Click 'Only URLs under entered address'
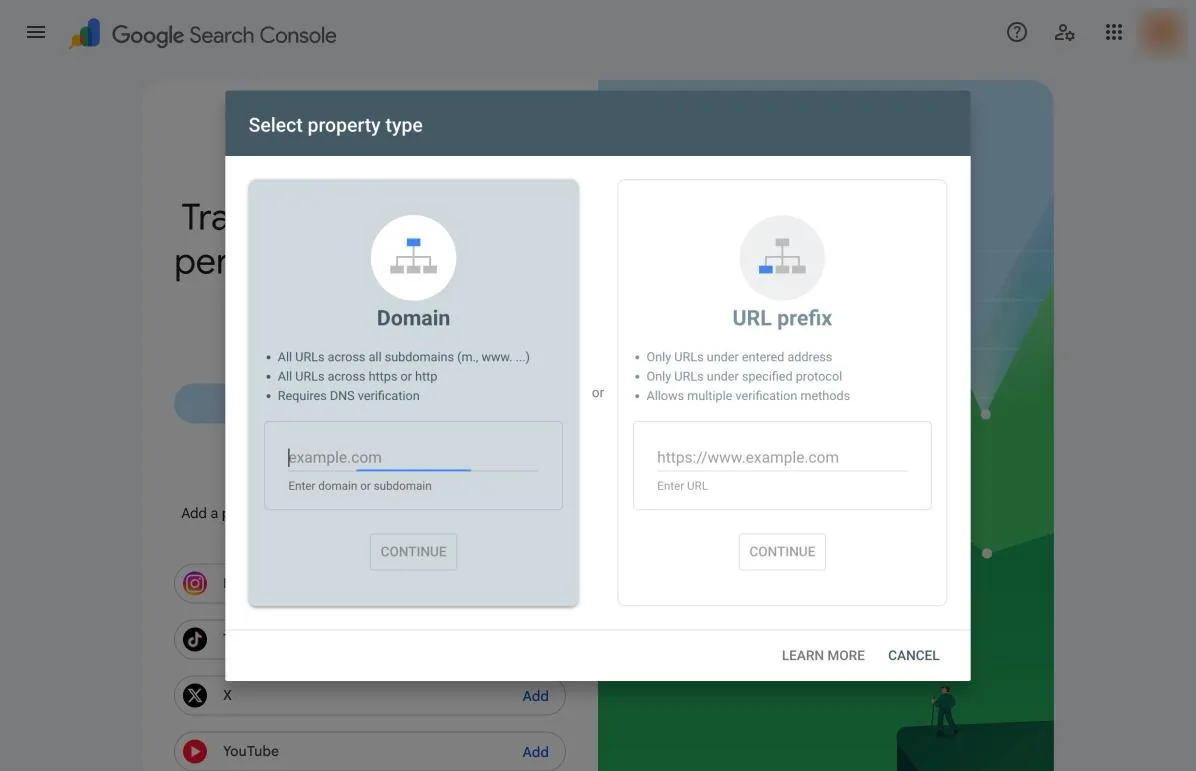Viewport: 1196px width, 771px height. point(739,357)
